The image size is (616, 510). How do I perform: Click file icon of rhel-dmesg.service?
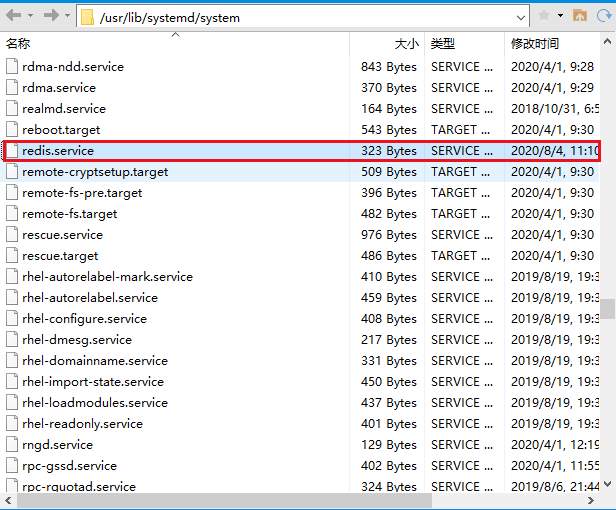pyautogui.click(x=12, y=340)
